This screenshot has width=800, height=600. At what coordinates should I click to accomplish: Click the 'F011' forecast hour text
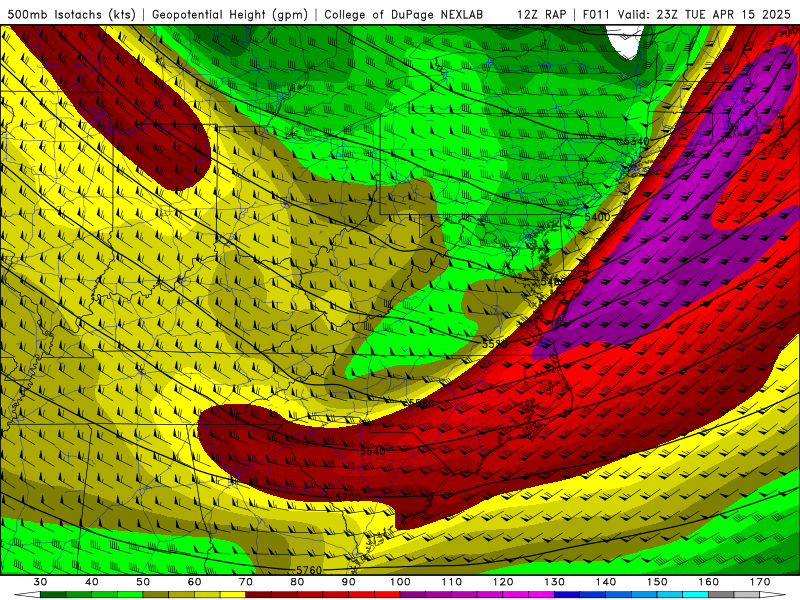[x=596, y=14]
